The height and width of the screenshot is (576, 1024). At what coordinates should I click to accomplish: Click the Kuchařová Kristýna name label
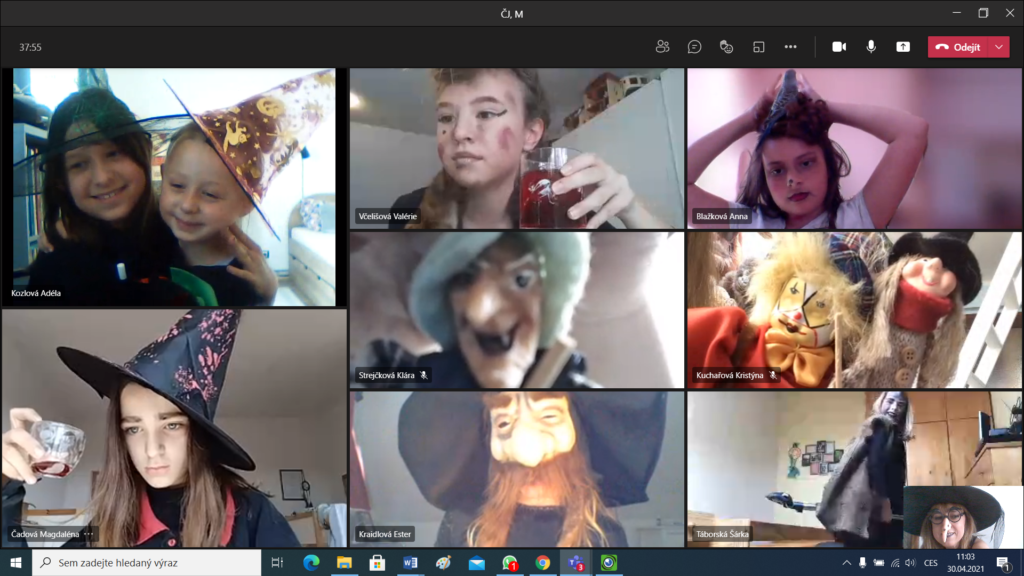pos(729,376)
